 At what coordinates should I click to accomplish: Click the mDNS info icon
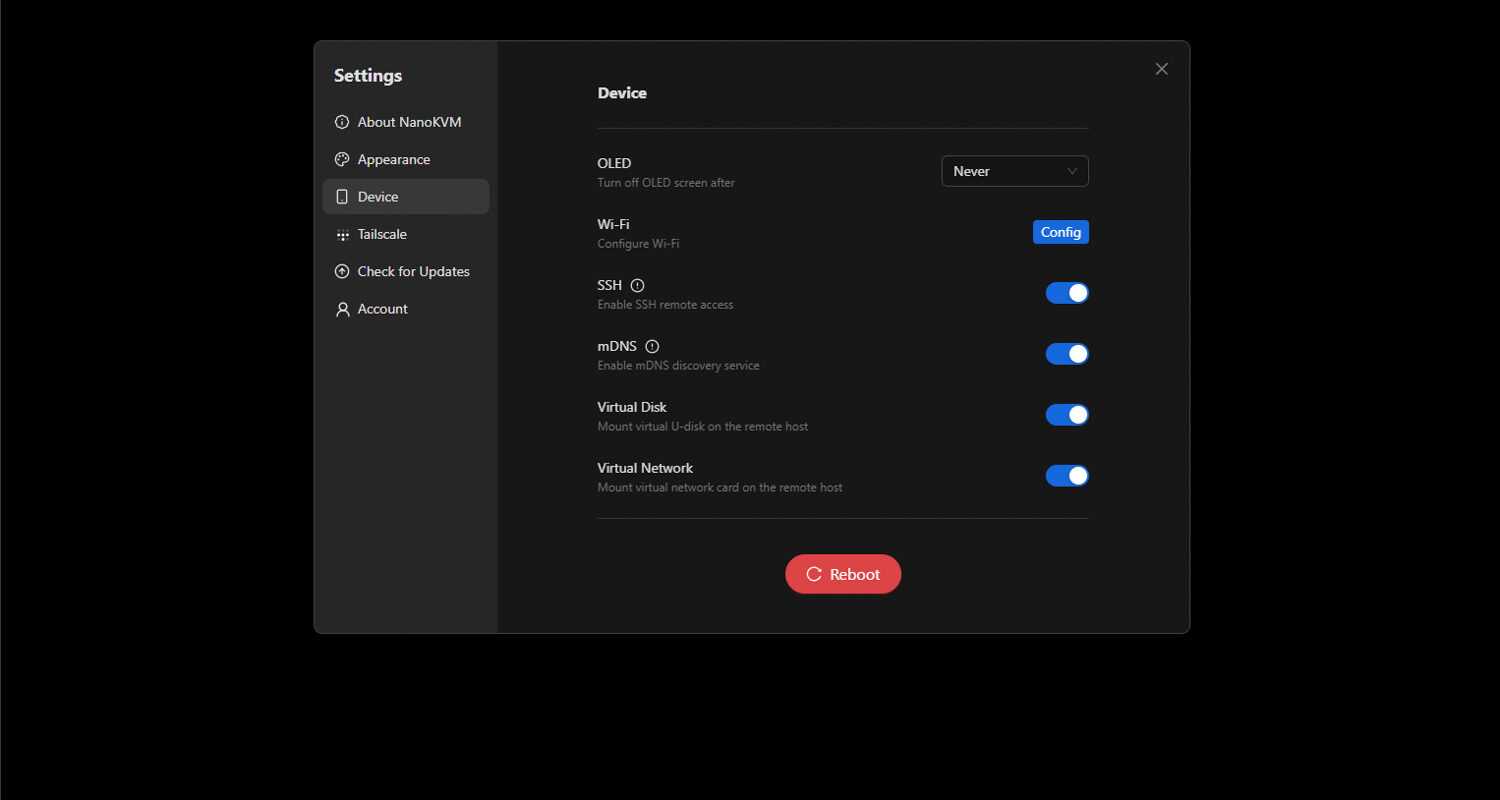(653, 347)
